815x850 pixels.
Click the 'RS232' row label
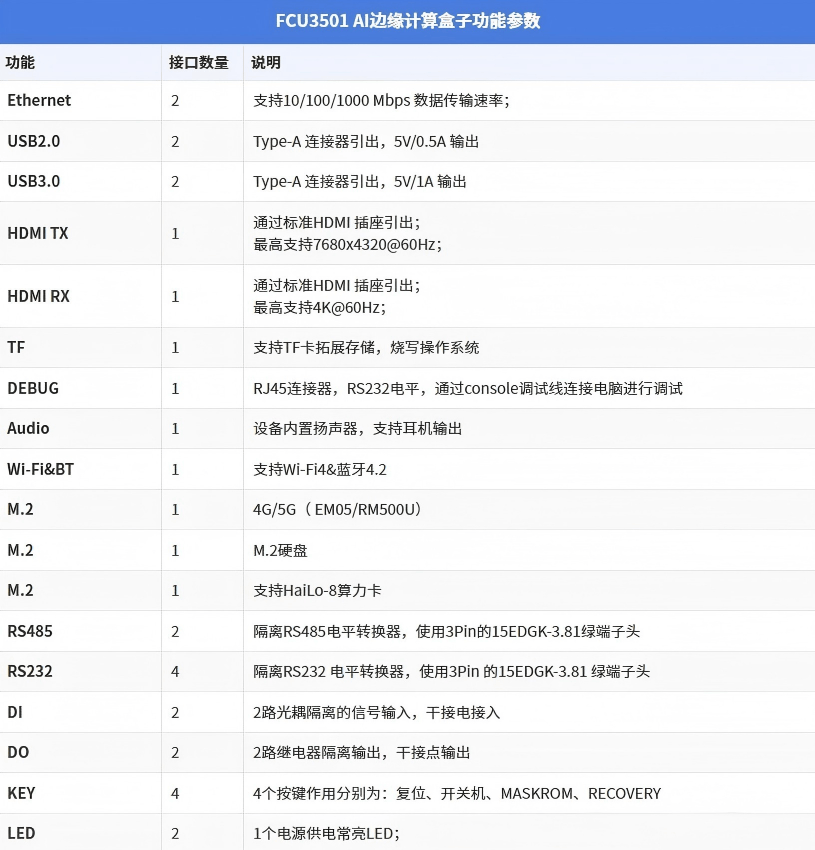pos(30,671)
